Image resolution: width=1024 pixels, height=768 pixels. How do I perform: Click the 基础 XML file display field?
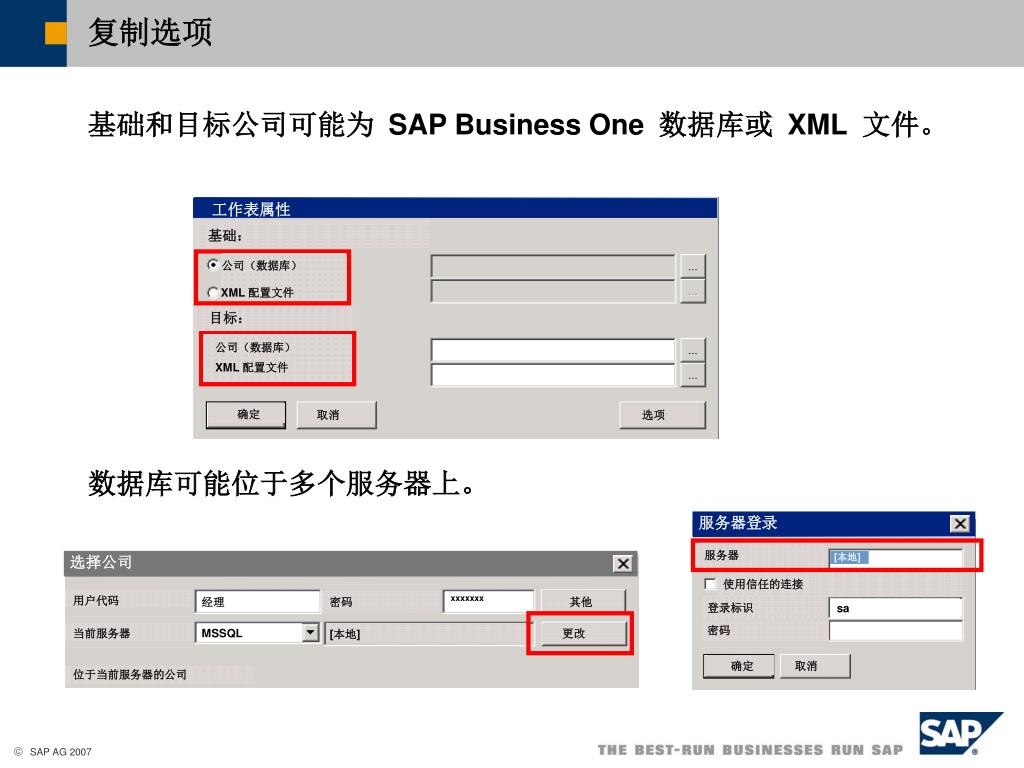[x=553, y=291]
